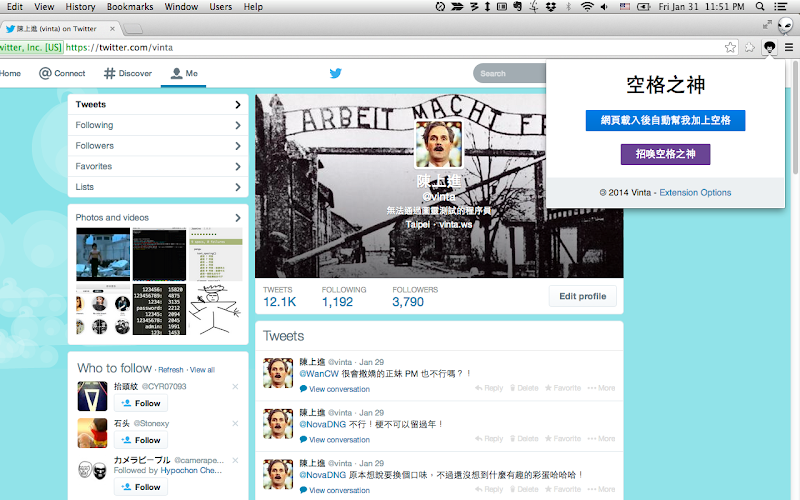Open the Bookmarks menu
Viewport: 800px width, 500px height.
tap(130, 7)
